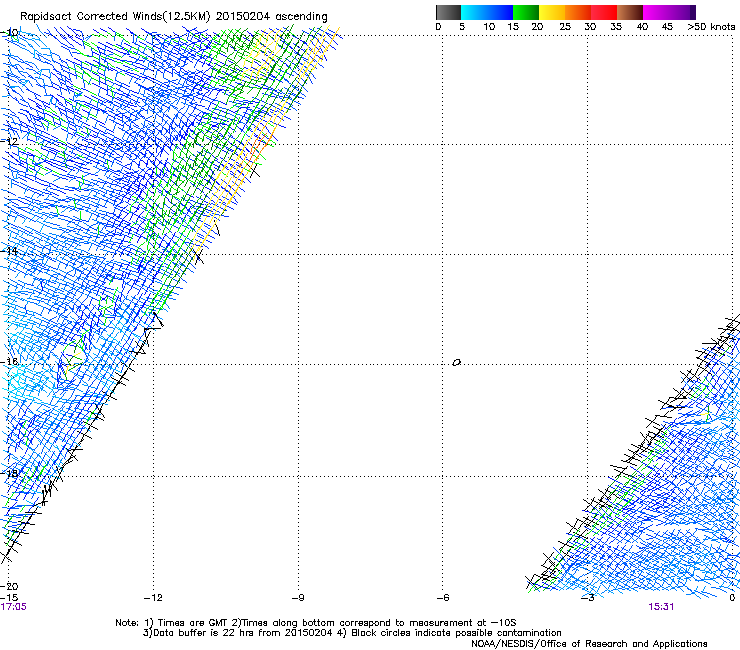
Task: Click the 'Note: 1) Times are GMT' line
Action: coord(315,623)
